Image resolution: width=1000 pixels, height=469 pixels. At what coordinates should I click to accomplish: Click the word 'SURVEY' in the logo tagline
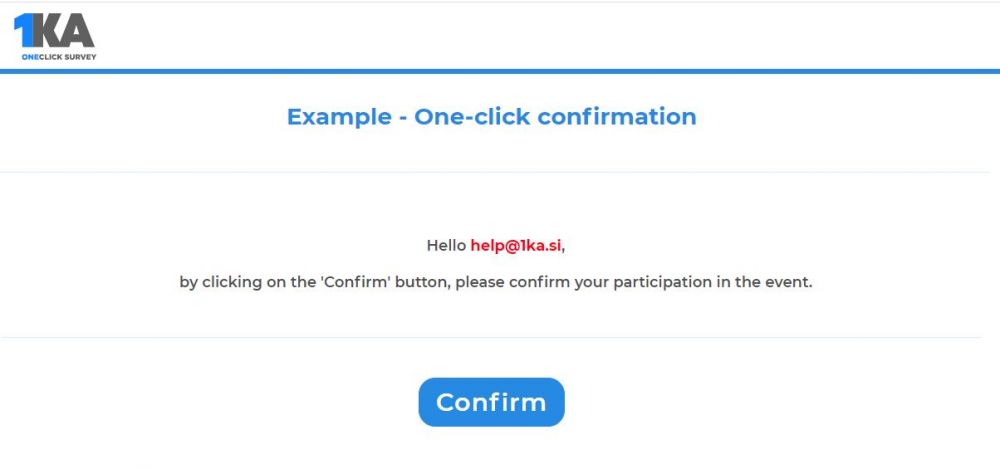coord(82,57)
